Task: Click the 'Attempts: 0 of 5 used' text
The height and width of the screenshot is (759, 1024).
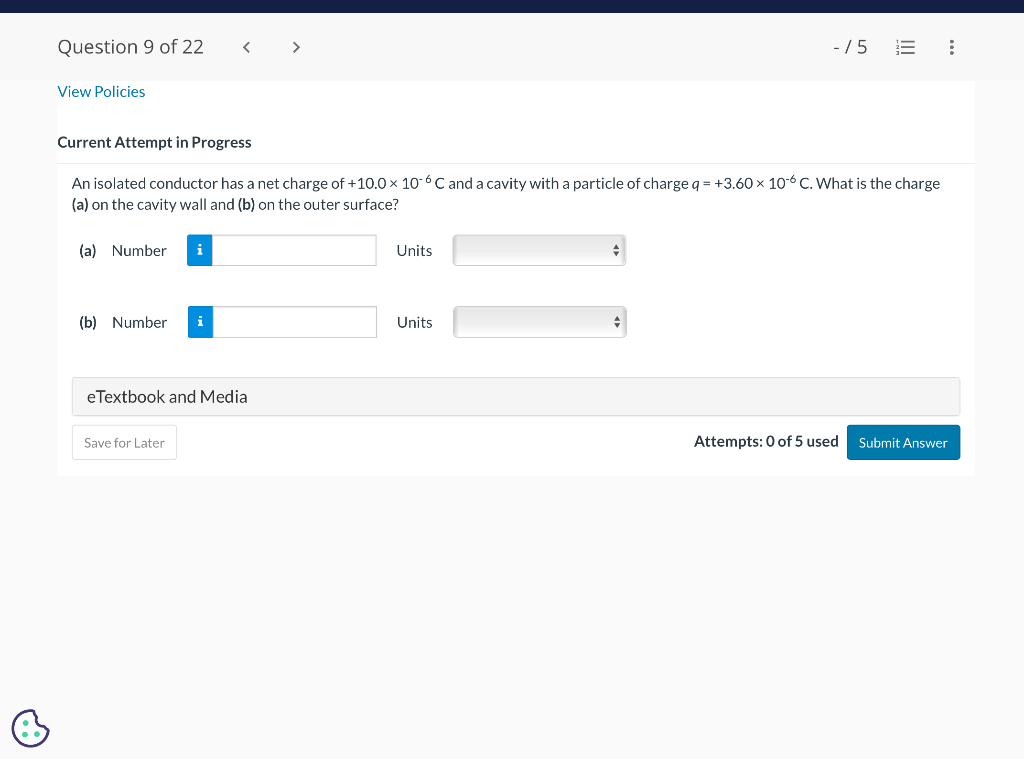Action: point(766,442)
